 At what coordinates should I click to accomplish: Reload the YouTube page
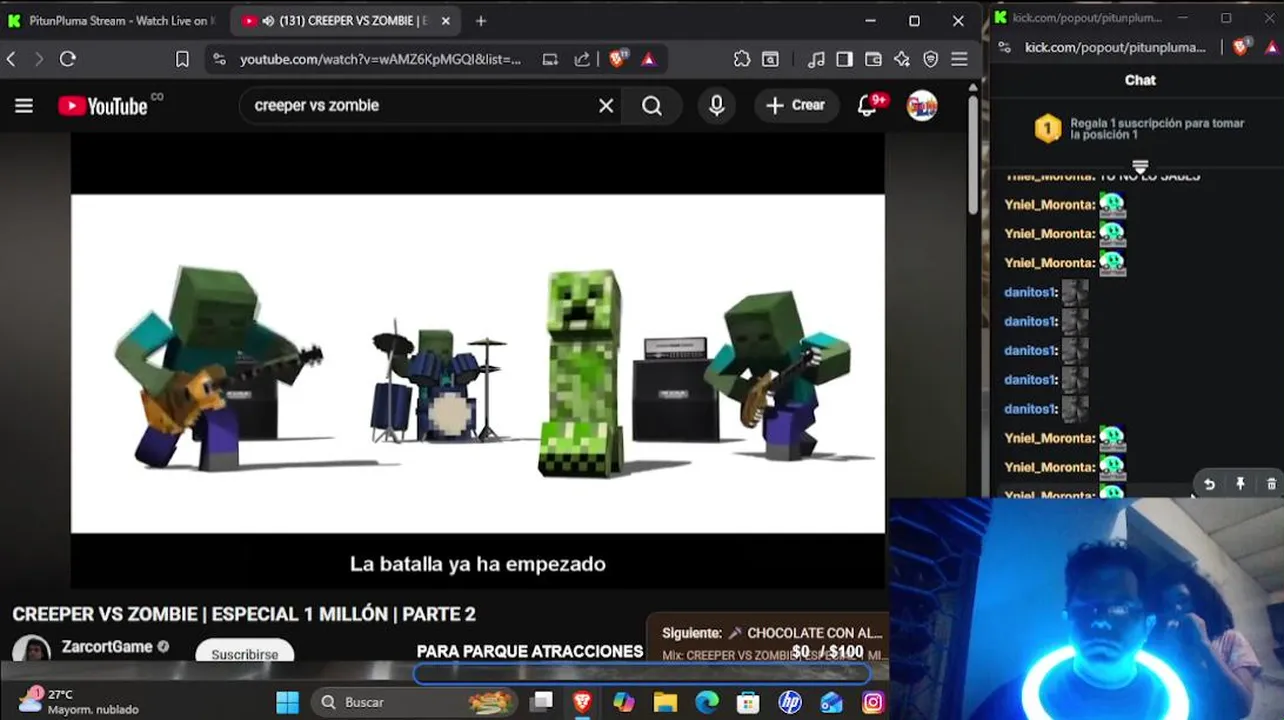coord(68,60)
